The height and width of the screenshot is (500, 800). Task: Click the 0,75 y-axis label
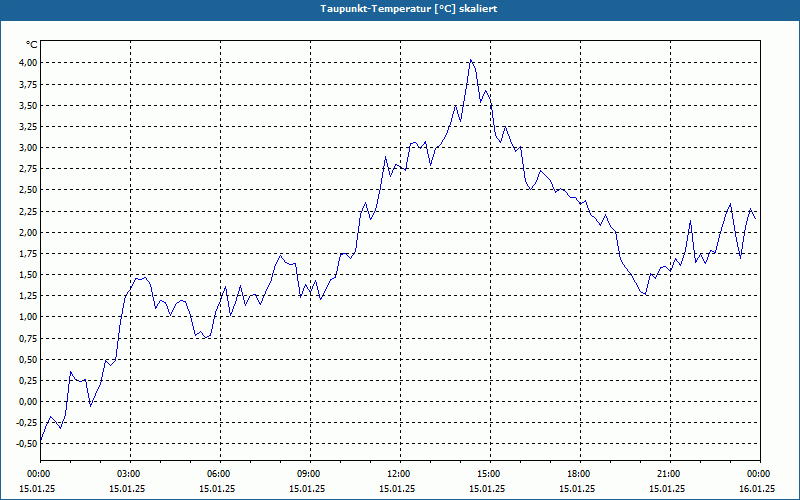coord(29,338)
